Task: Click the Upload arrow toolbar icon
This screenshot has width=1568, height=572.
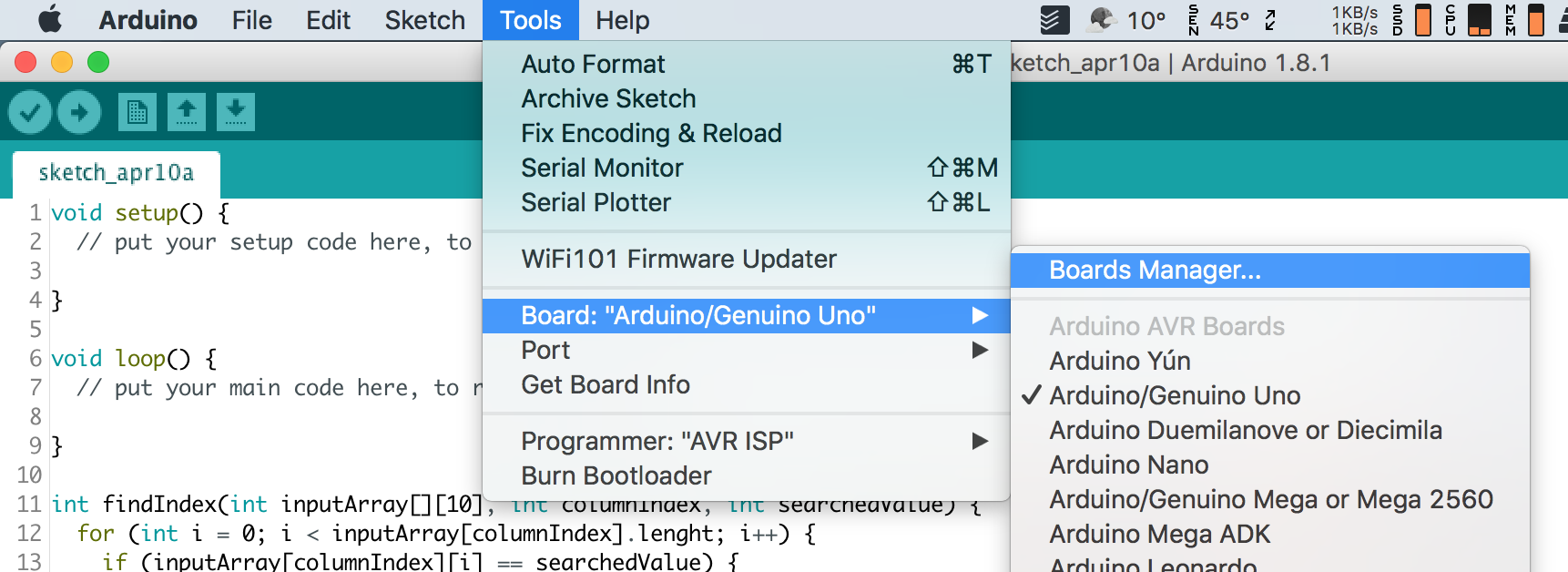Action: 79,112
